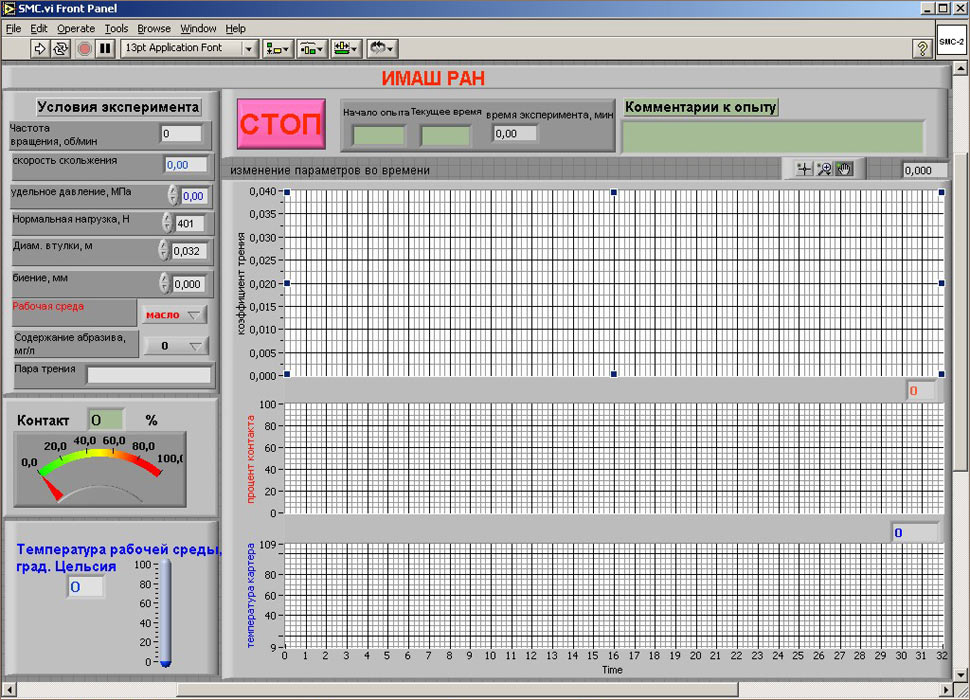This screenshot has width=970, height=700.
Task: Click the Run Continuously toolbar button
Action: pos(61,48)
